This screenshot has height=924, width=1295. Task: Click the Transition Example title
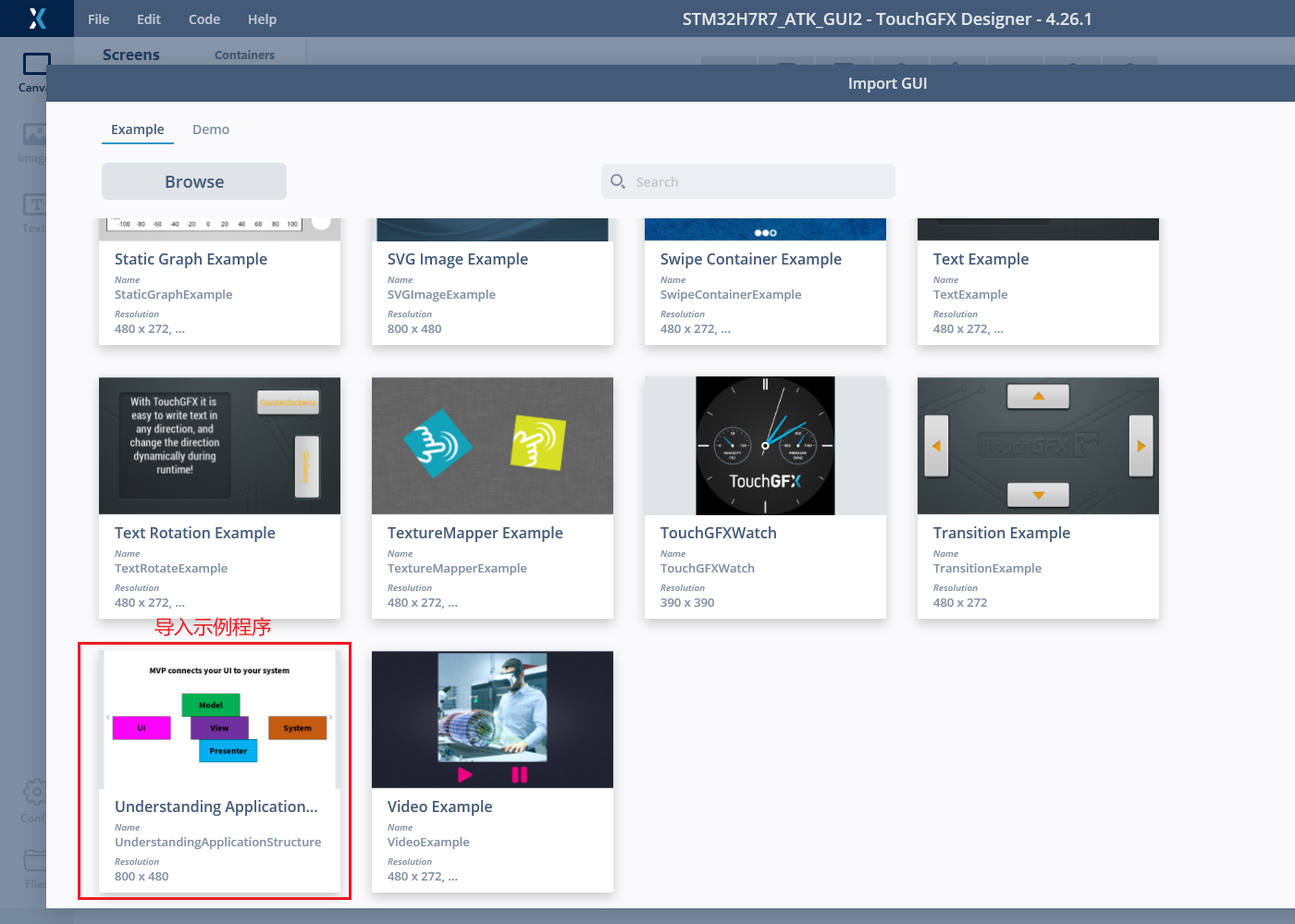[1002, 533]
